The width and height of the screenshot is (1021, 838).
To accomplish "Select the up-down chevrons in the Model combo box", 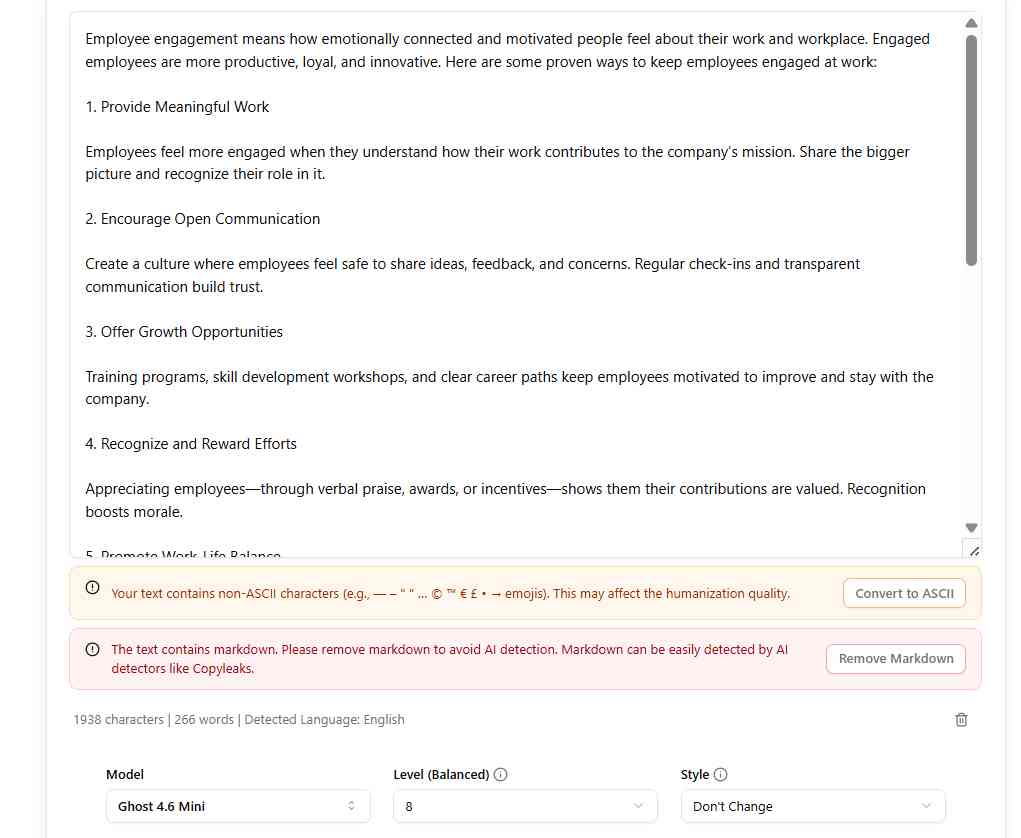I will (x=351, y=806).
